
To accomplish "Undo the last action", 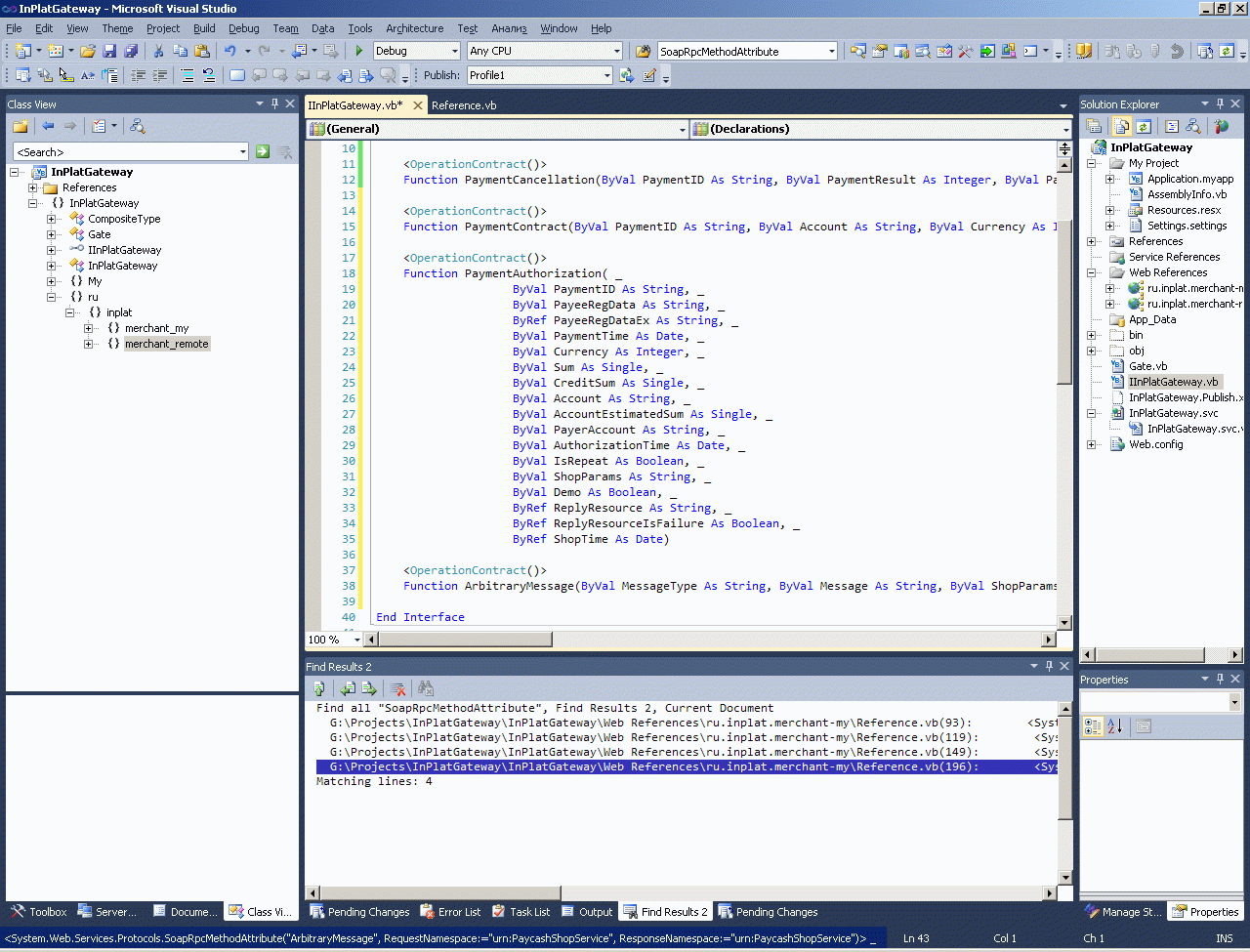I will [229, 51].
